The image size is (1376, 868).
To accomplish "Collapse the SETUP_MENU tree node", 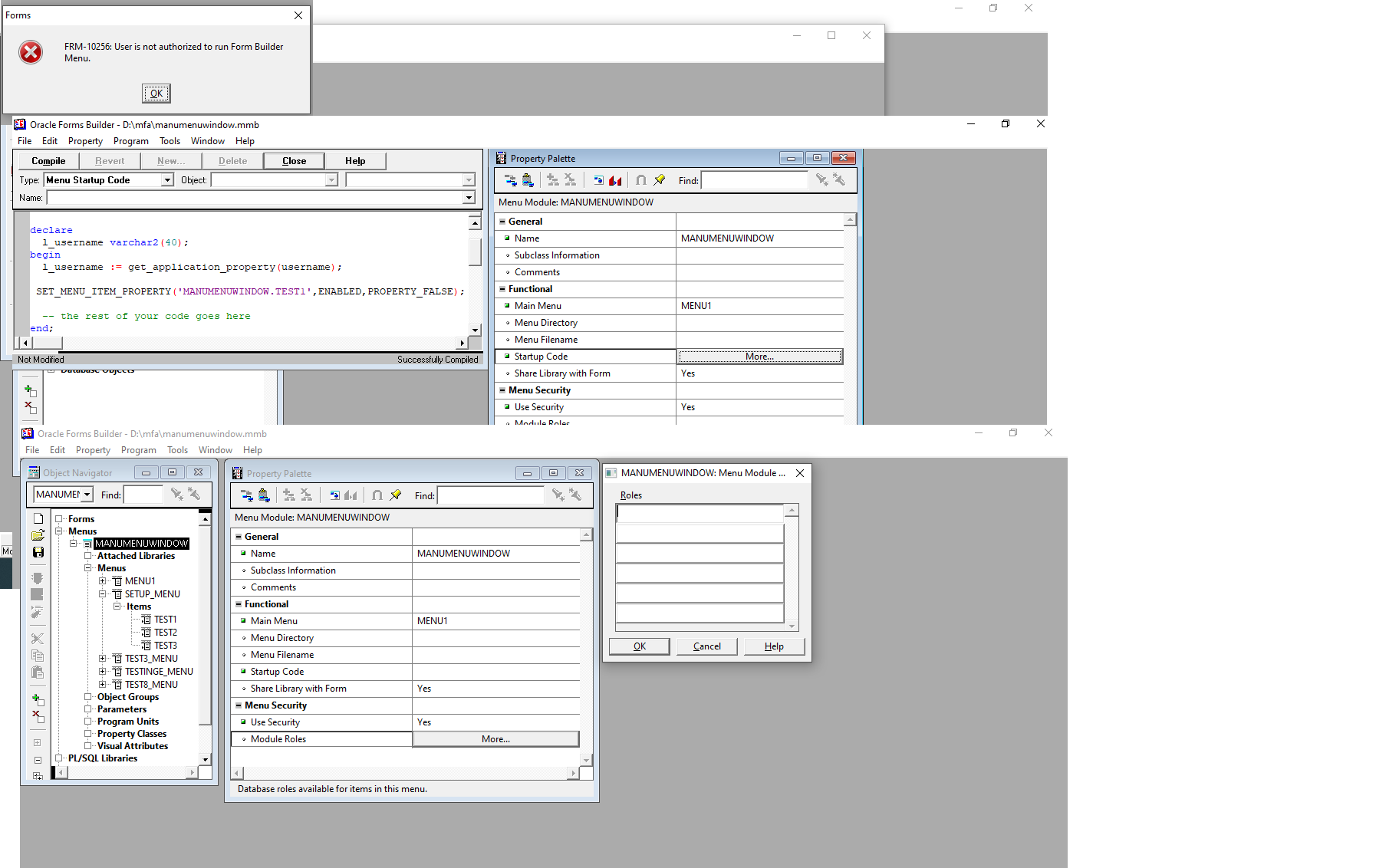I will point(103,594).
